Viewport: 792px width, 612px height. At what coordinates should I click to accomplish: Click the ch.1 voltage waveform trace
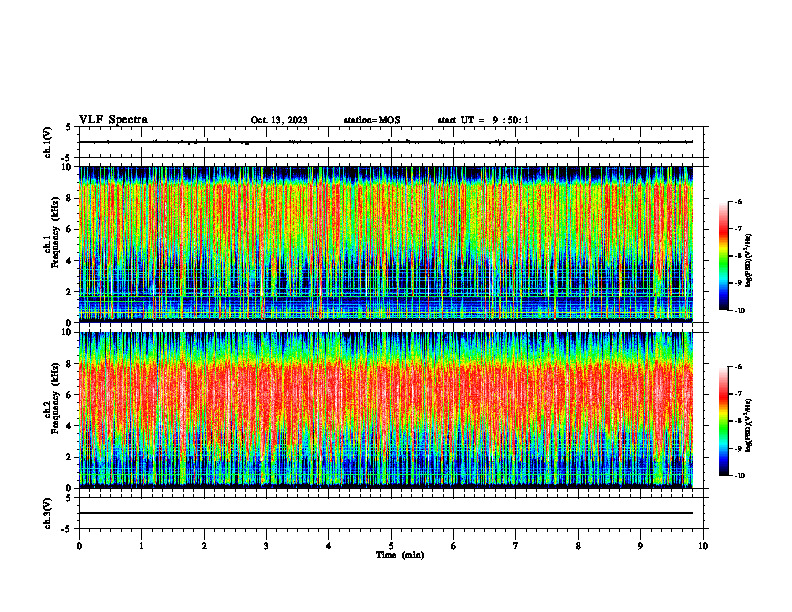386,142
